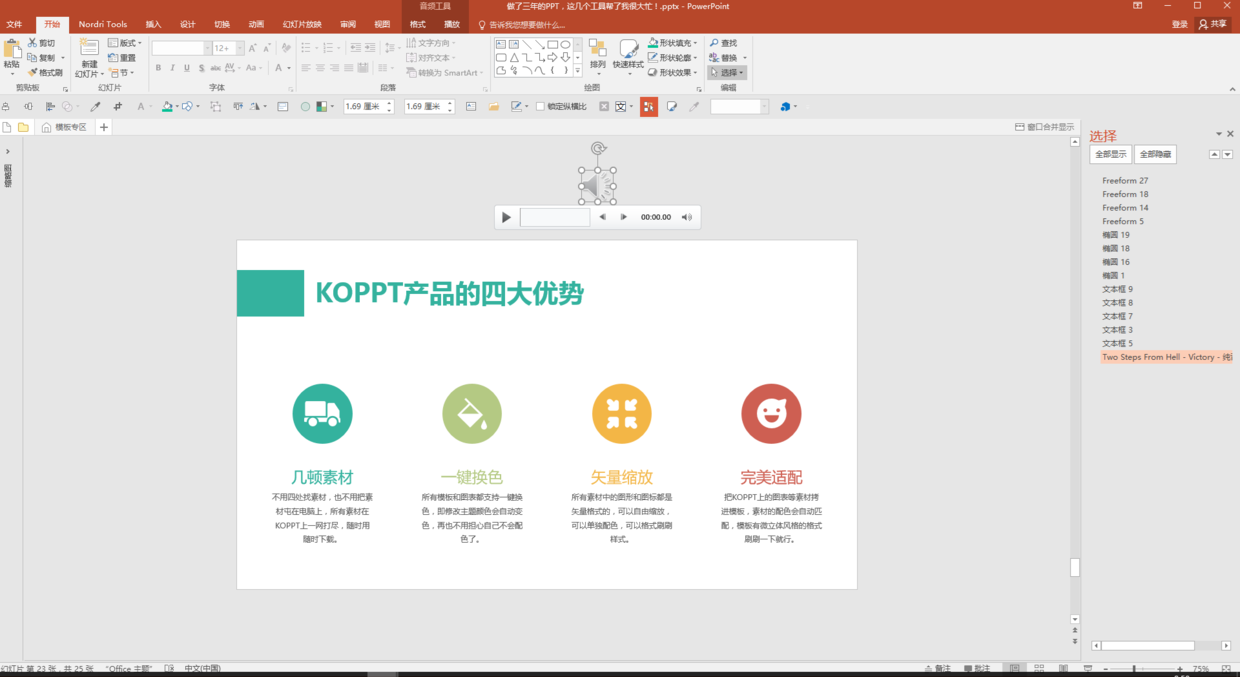Switch to the Insert (插入) tab
1240x677 pixels.
click(153, 24)
